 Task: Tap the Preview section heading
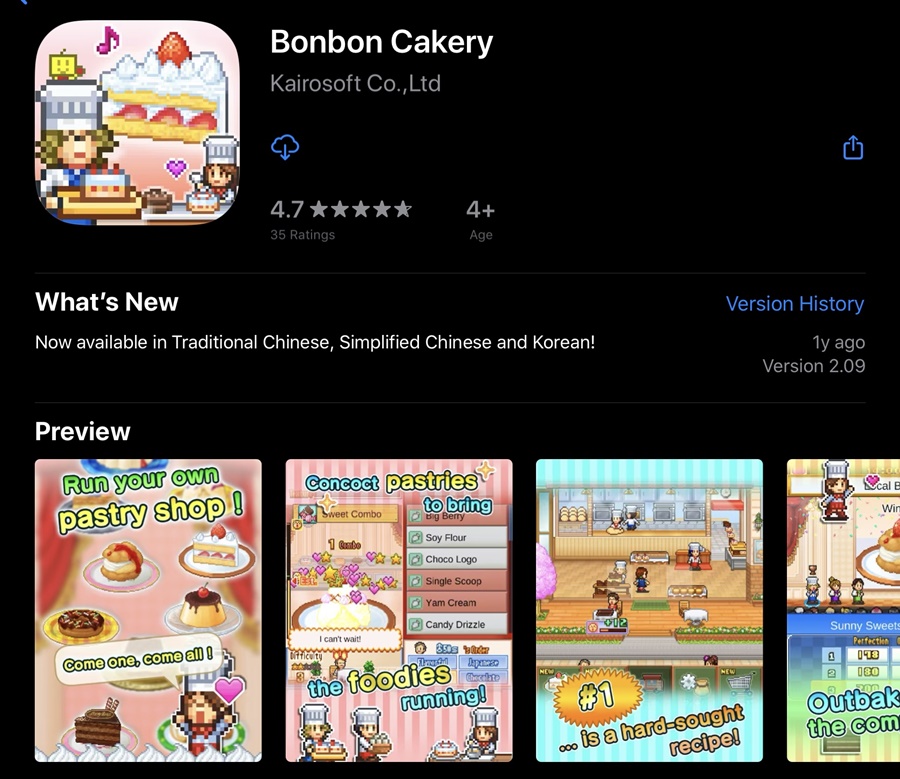(83, 432)
